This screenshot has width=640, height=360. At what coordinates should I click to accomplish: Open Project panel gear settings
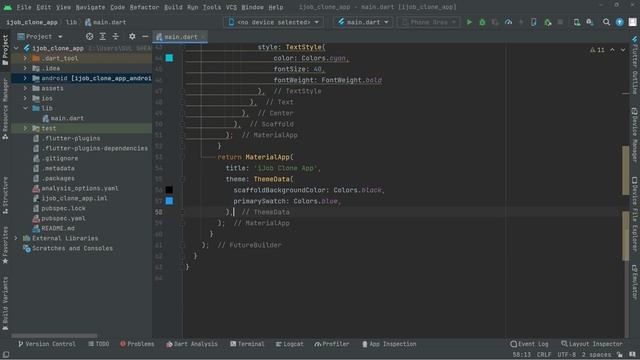[x=132, y=37]
